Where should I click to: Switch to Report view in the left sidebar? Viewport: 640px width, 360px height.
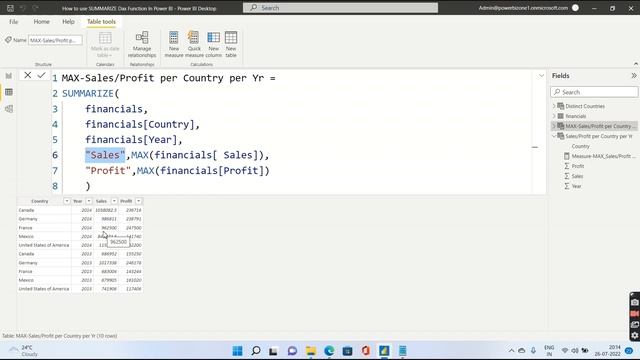(x=9, y=76)
